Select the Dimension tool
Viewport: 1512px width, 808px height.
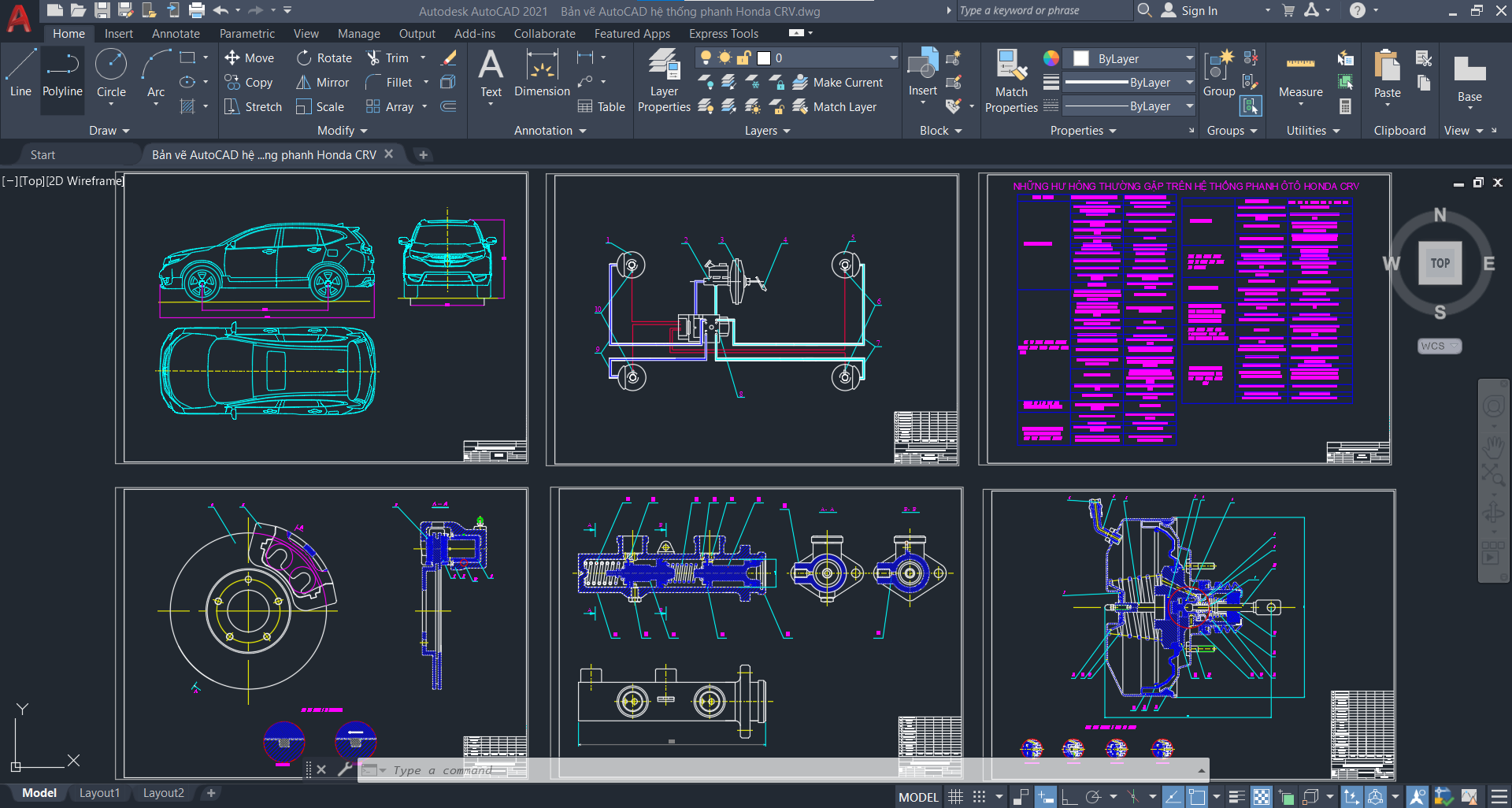click(542, 72)
